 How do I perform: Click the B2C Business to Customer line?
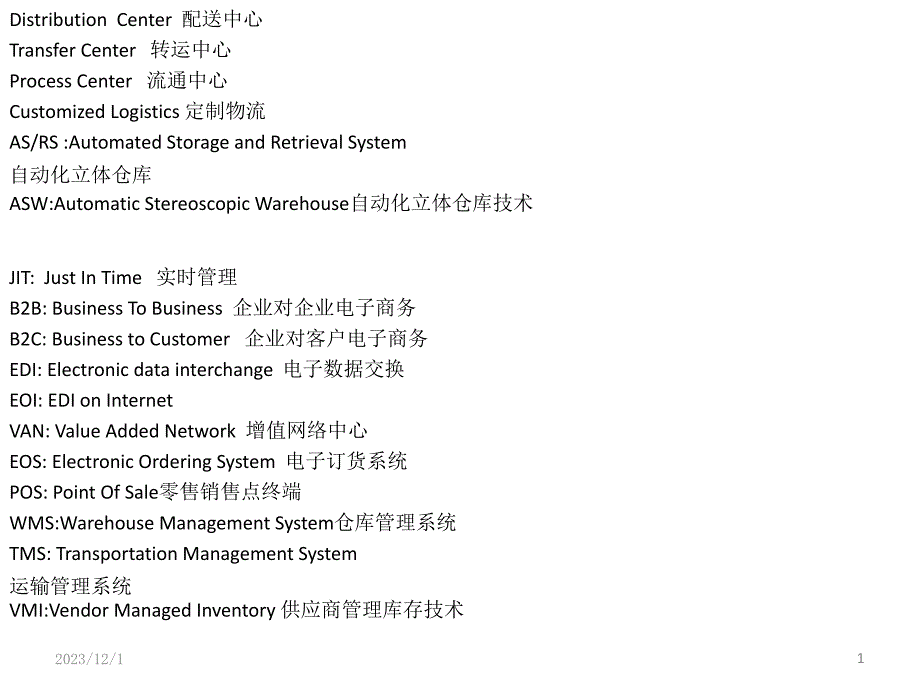pyautogui.click(x=218, y=339)
